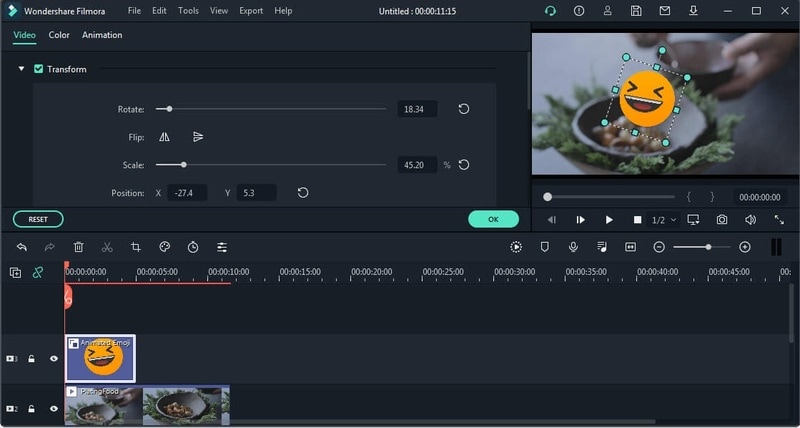Screen dimensions: 800x428
Task: Toggle lock on video track 3
Action: tap(31, 359)
